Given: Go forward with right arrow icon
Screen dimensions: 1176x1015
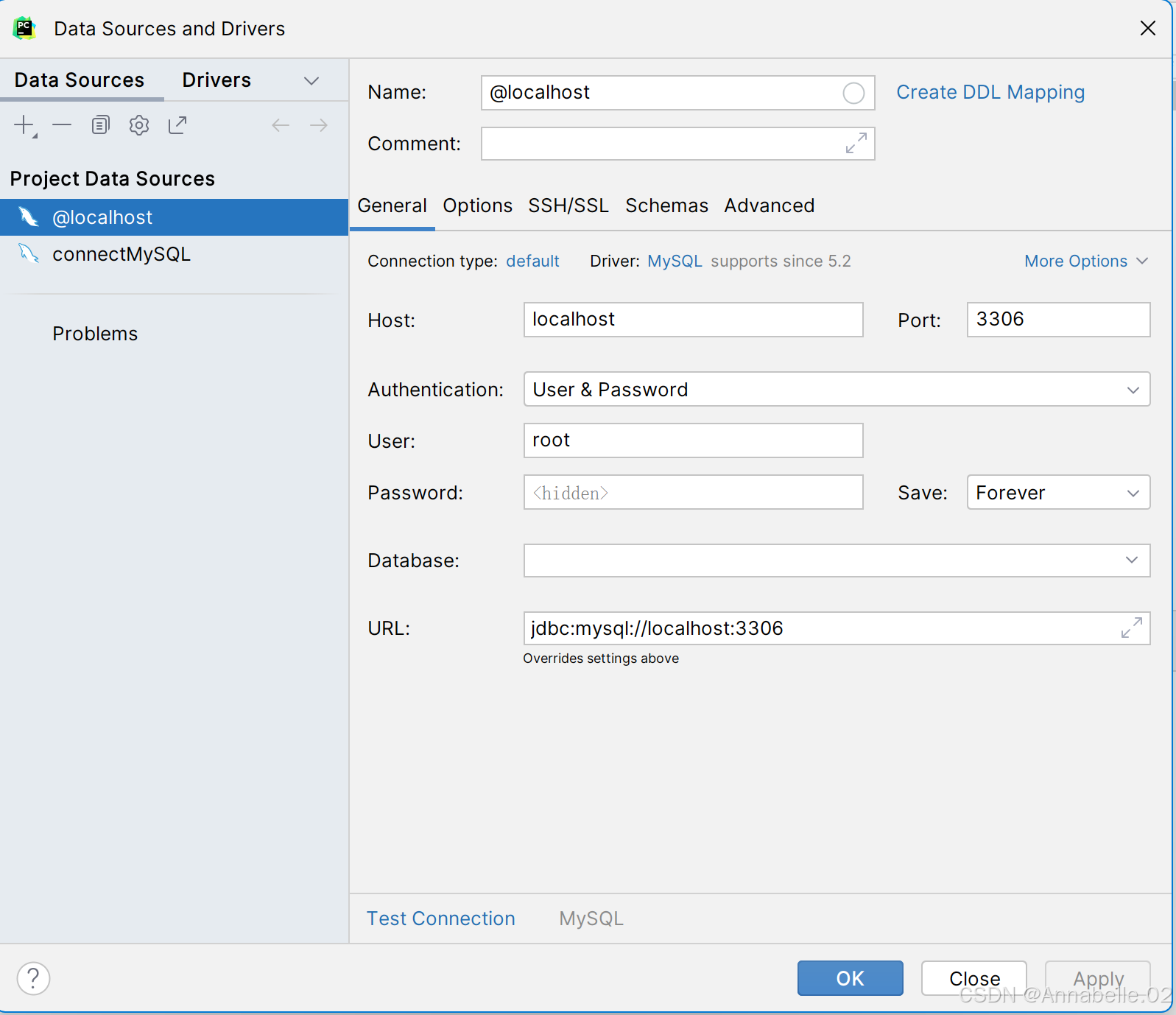Looking at the screenshot, I should coord(319,125).
